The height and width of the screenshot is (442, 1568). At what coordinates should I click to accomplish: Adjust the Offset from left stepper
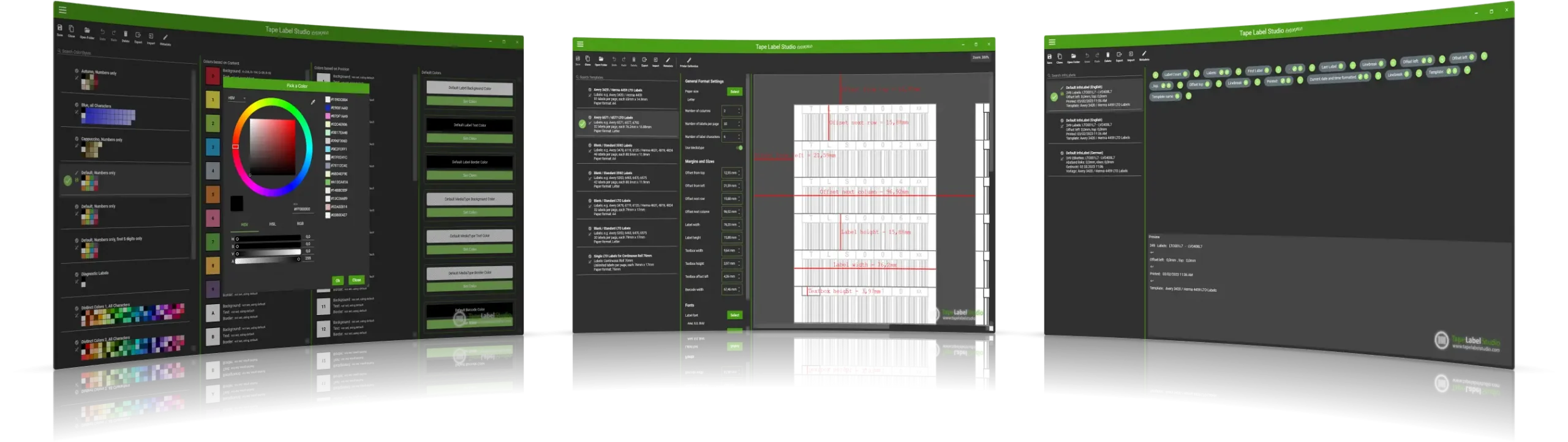point(732,186)
